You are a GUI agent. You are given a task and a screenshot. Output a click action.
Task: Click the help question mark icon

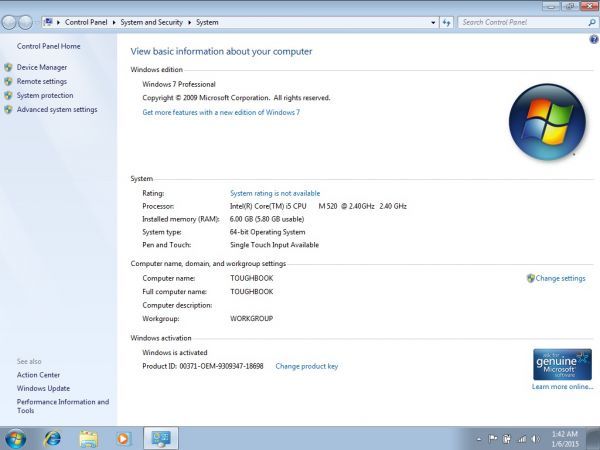tap(593, 39)
